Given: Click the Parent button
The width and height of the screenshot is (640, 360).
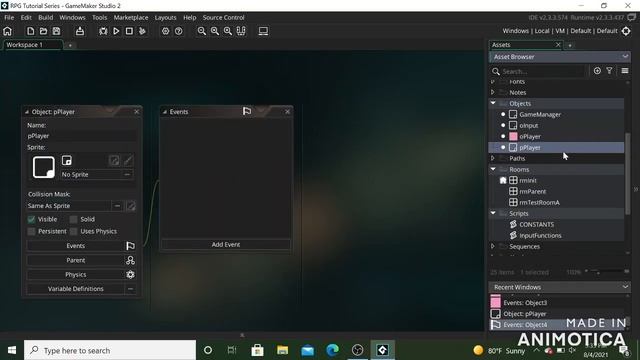Looking at the screenshot, I should tap(76, 260).
